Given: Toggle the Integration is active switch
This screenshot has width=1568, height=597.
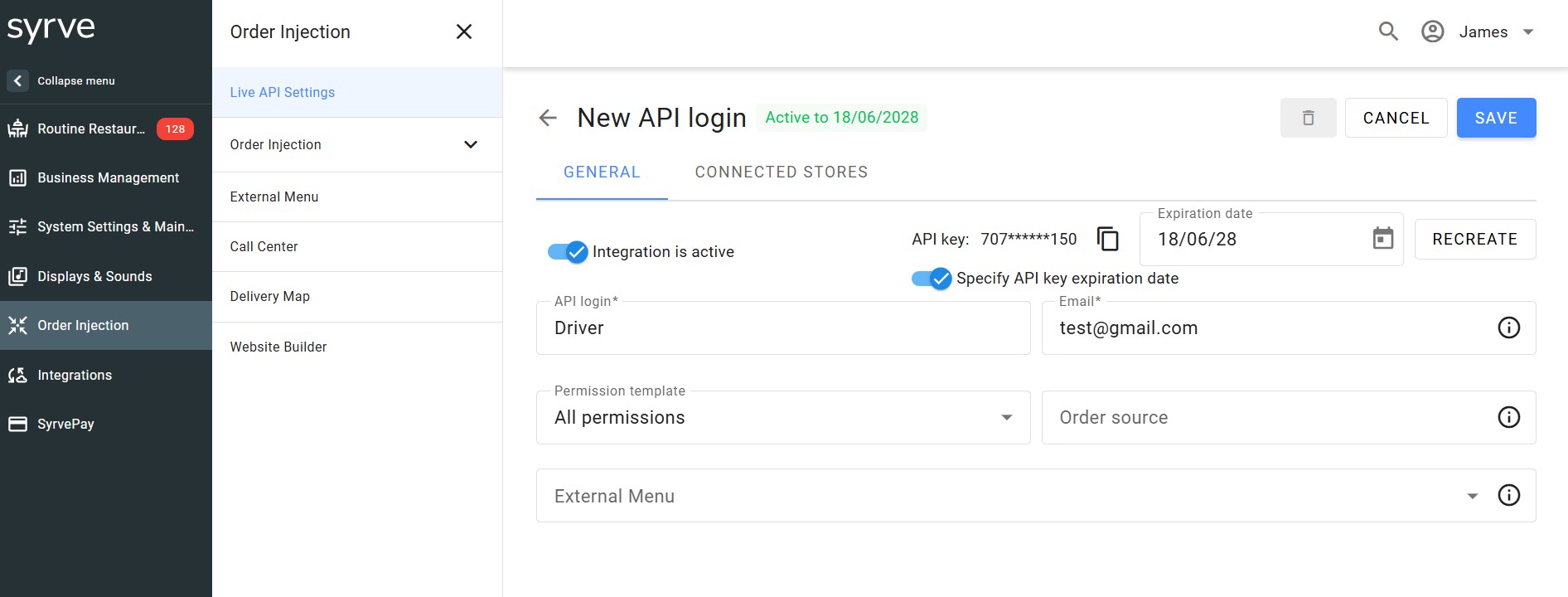Looking at the screenshot, I should pyautogui.click(x=568, y=251).
